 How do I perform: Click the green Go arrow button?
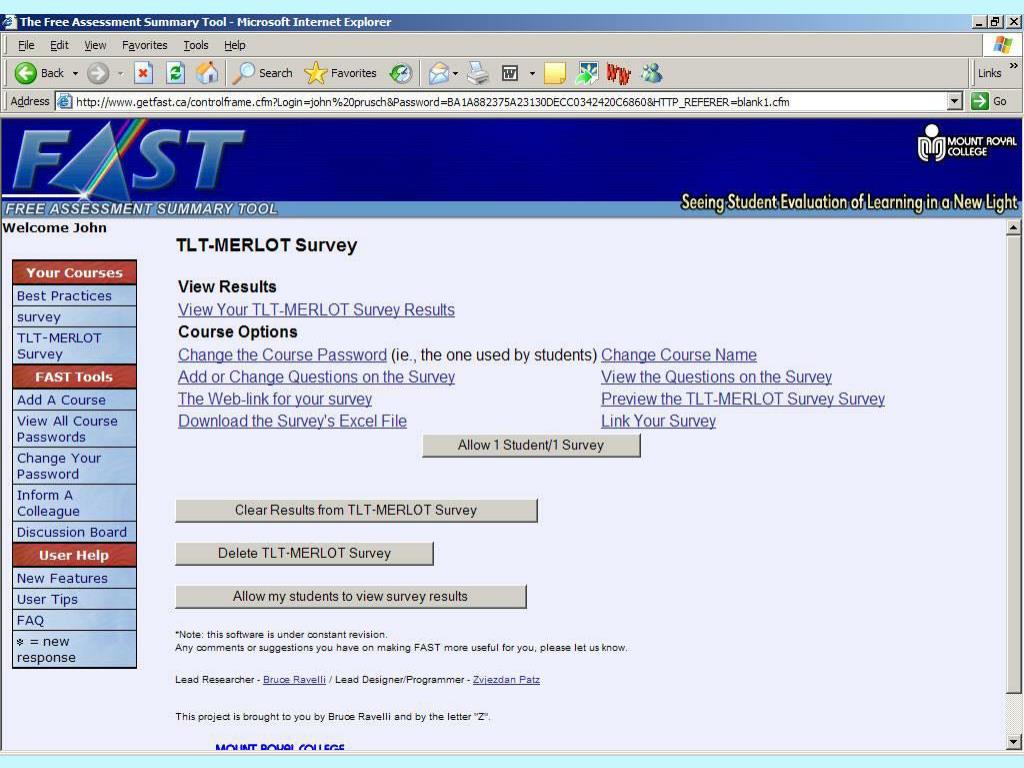click(x=980, y=101)
